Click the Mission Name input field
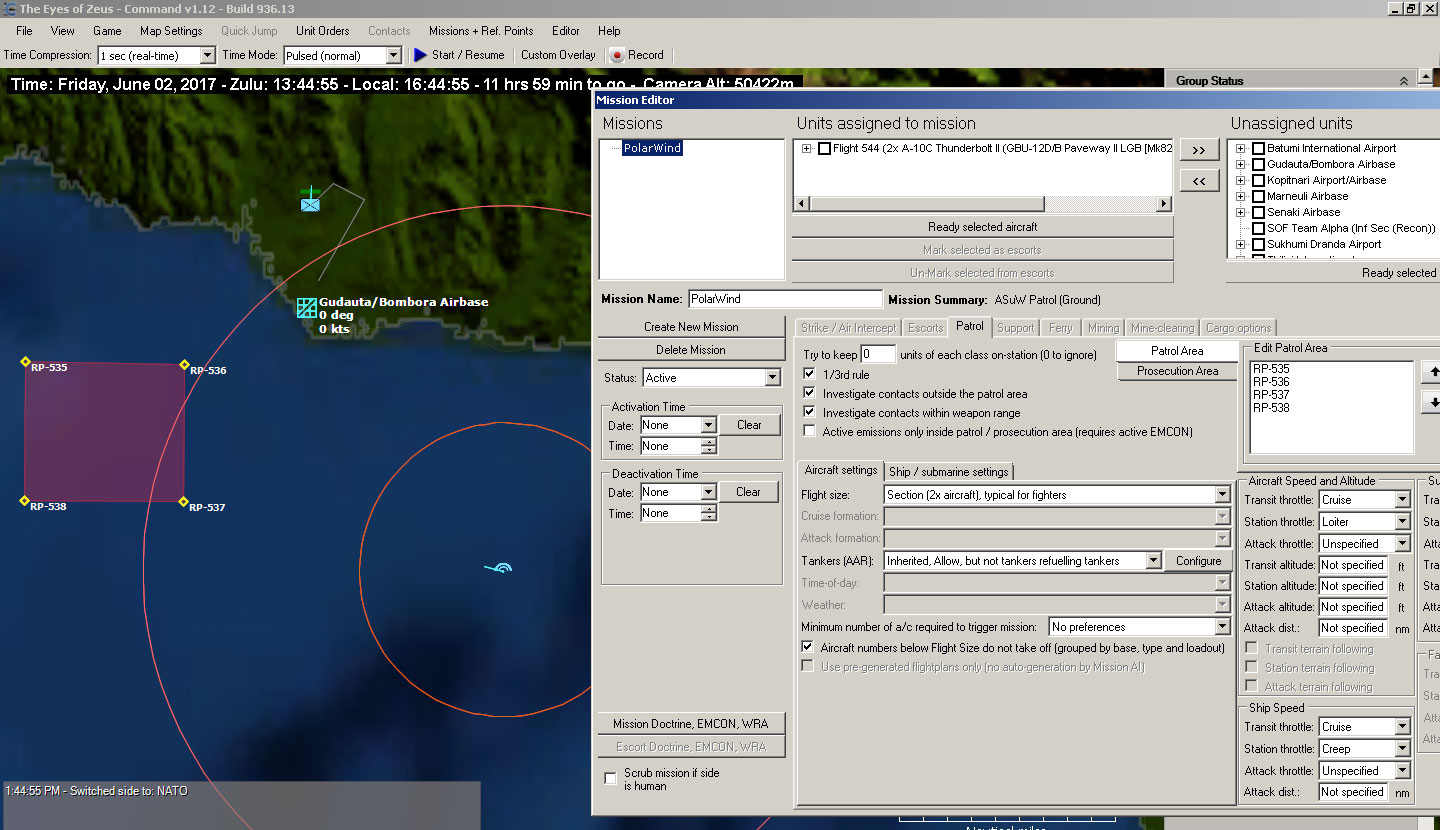The height and width of the screenshot is (830, 1440). point(785,299)
